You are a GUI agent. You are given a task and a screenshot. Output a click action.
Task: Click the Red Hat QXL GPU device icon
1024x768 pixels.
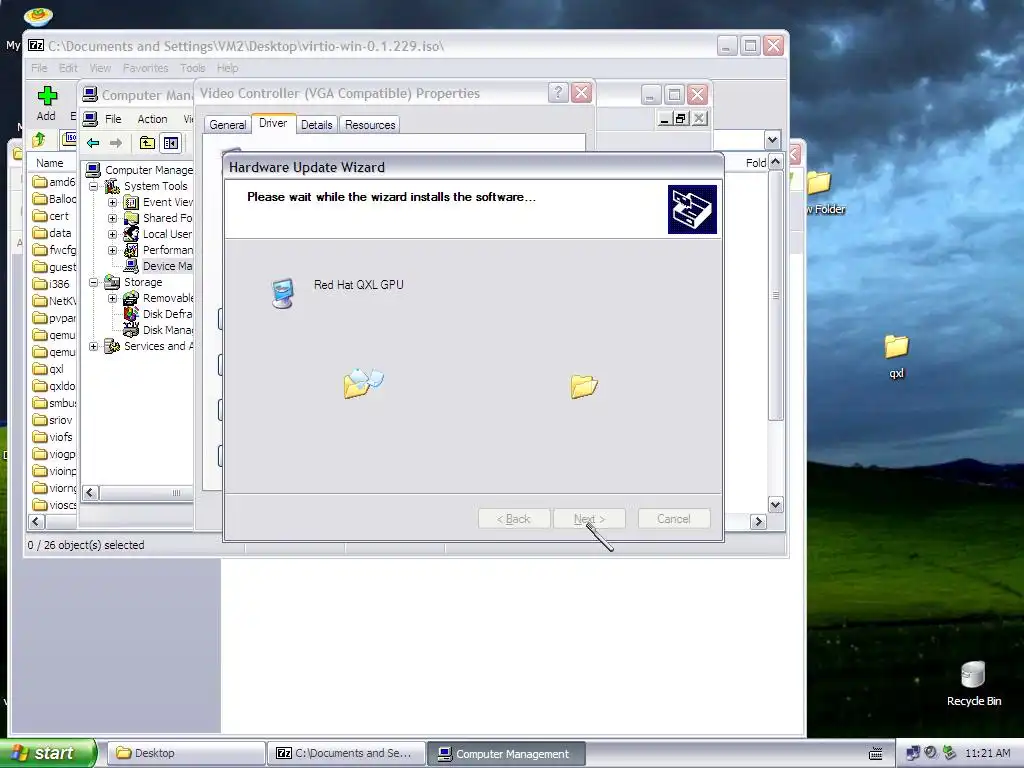coord(283,293)
